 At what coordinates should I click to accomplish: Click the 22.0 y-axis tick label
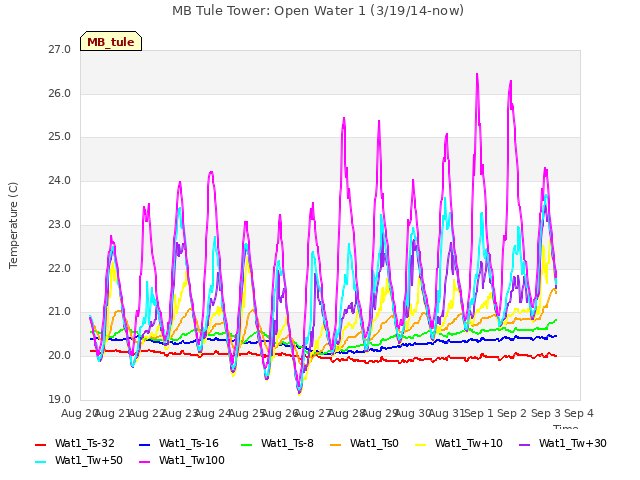60,269
